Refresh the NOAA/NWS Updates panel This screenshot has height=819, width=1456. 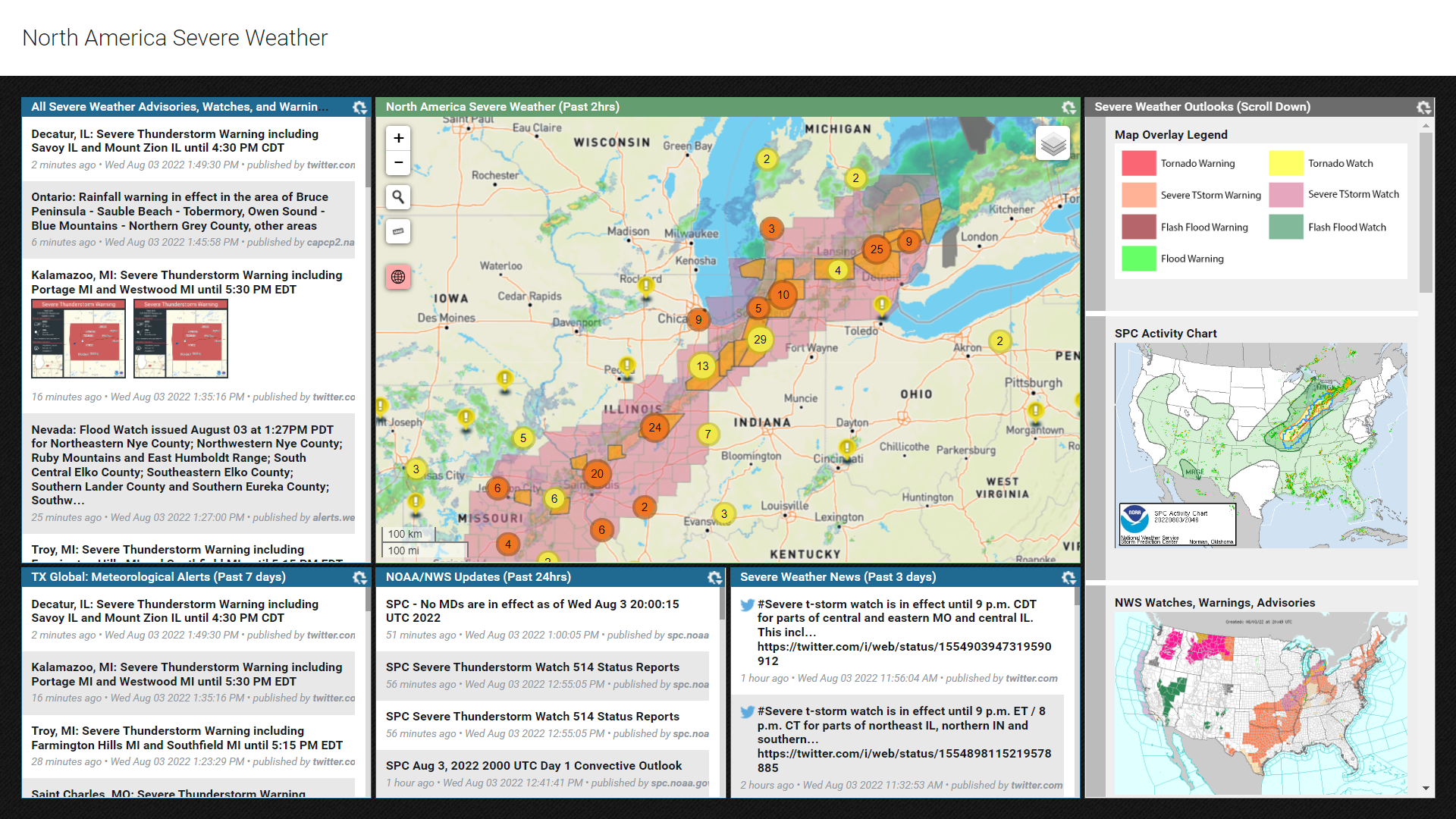[714, 578]
